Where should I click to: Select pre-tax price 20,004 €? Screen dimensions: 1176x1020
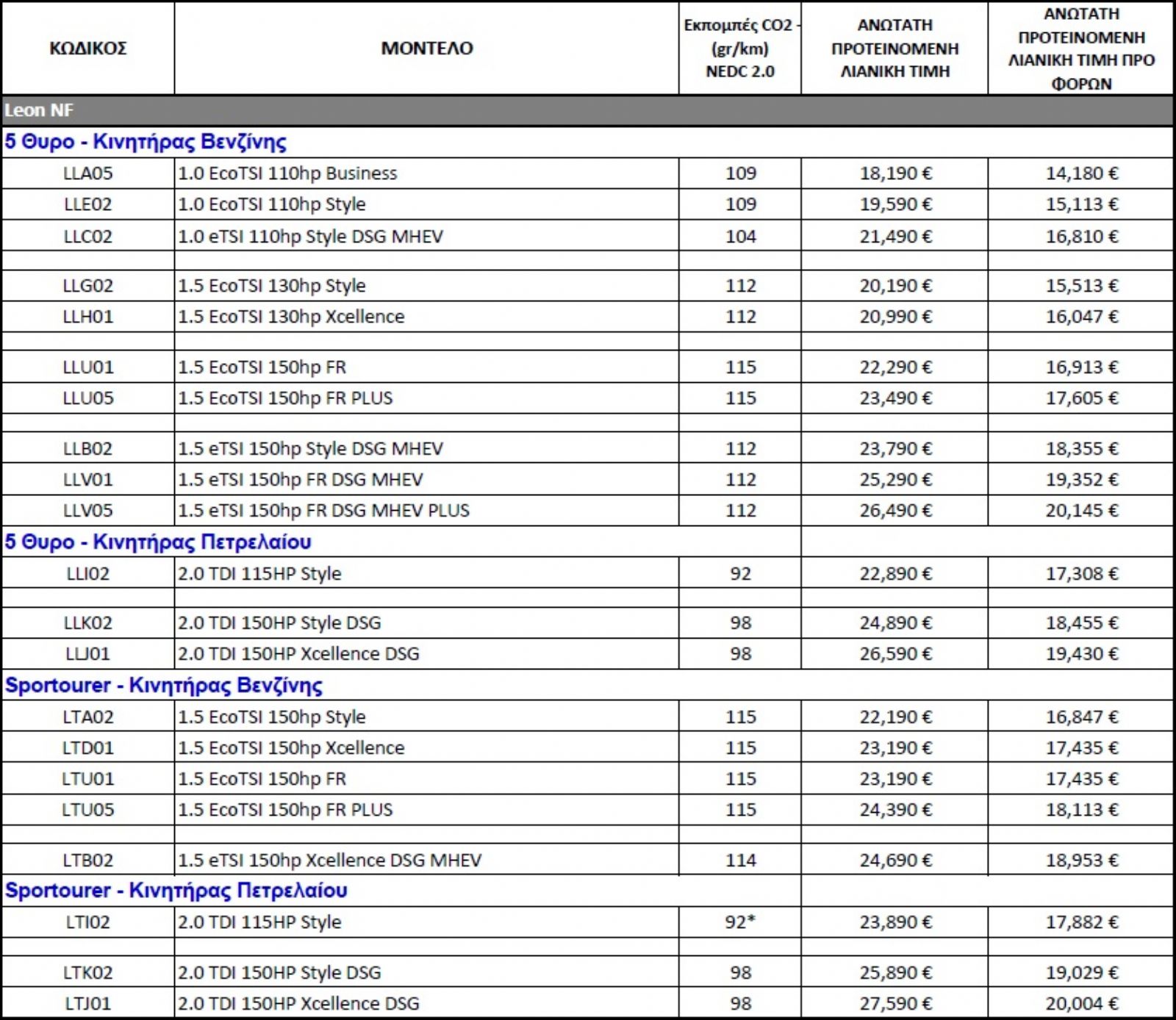(1080, 1004)
